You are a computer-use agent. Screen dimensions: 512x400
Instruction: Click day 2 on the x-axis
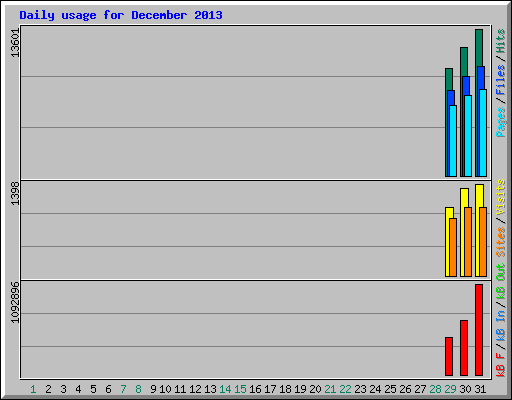(x=48, y=389)
